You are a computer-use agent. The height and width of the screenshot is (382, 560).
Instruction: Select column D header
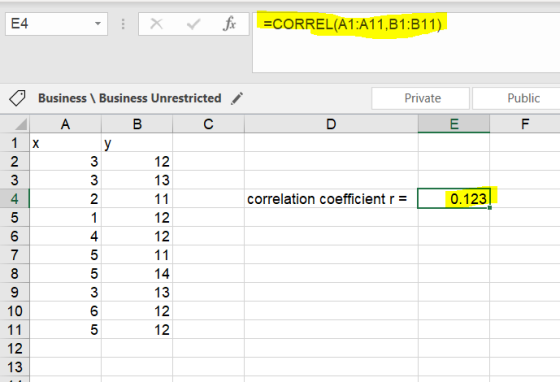tap(331, 124)
